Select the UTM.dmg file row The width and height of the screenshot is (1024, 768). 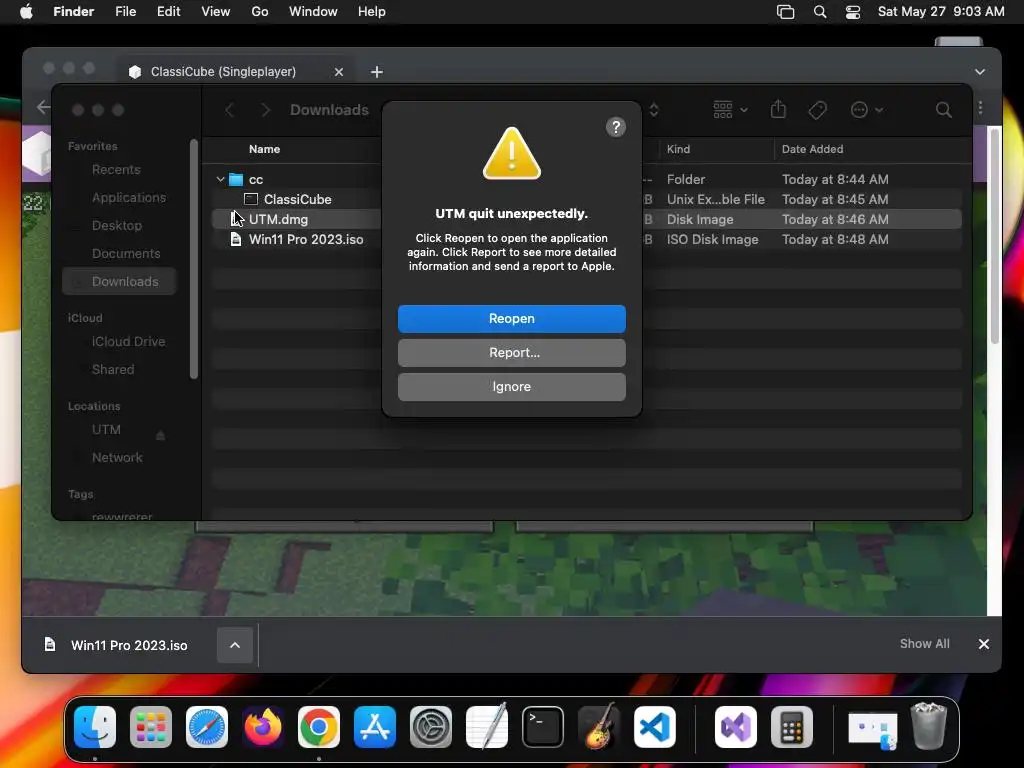point(586,219)
